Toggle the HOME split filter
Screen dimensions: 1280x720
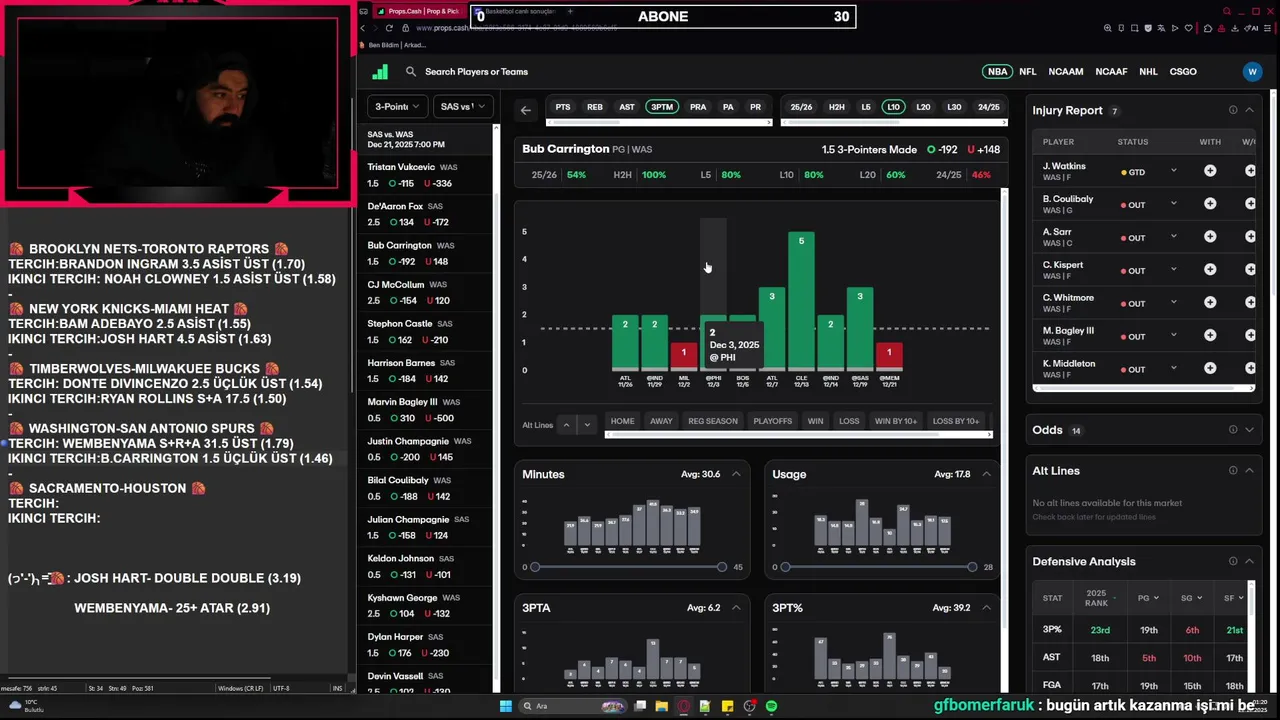pyautogui.click(x=622, y=421)
